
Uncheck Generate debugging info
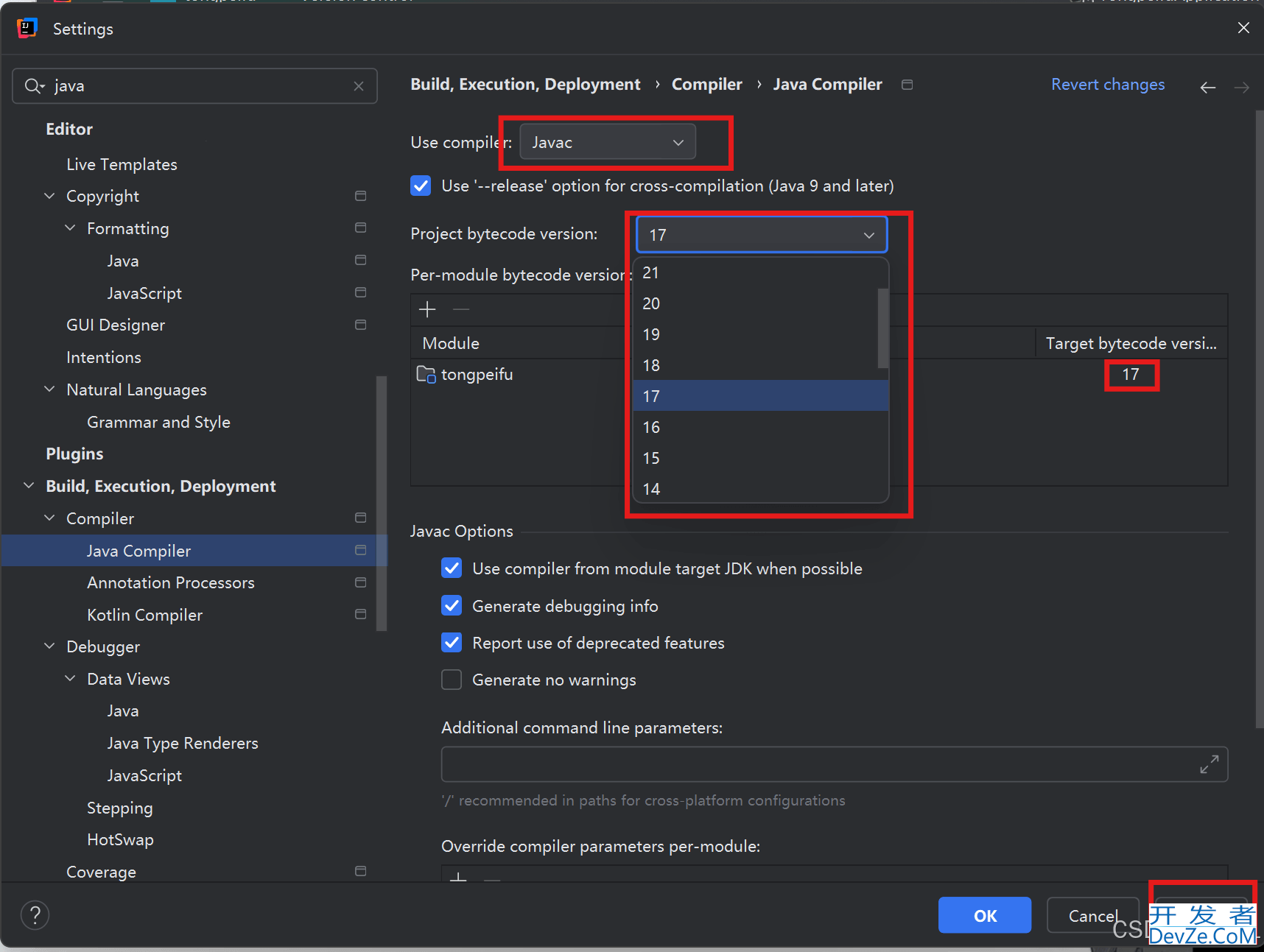[452, 606]
